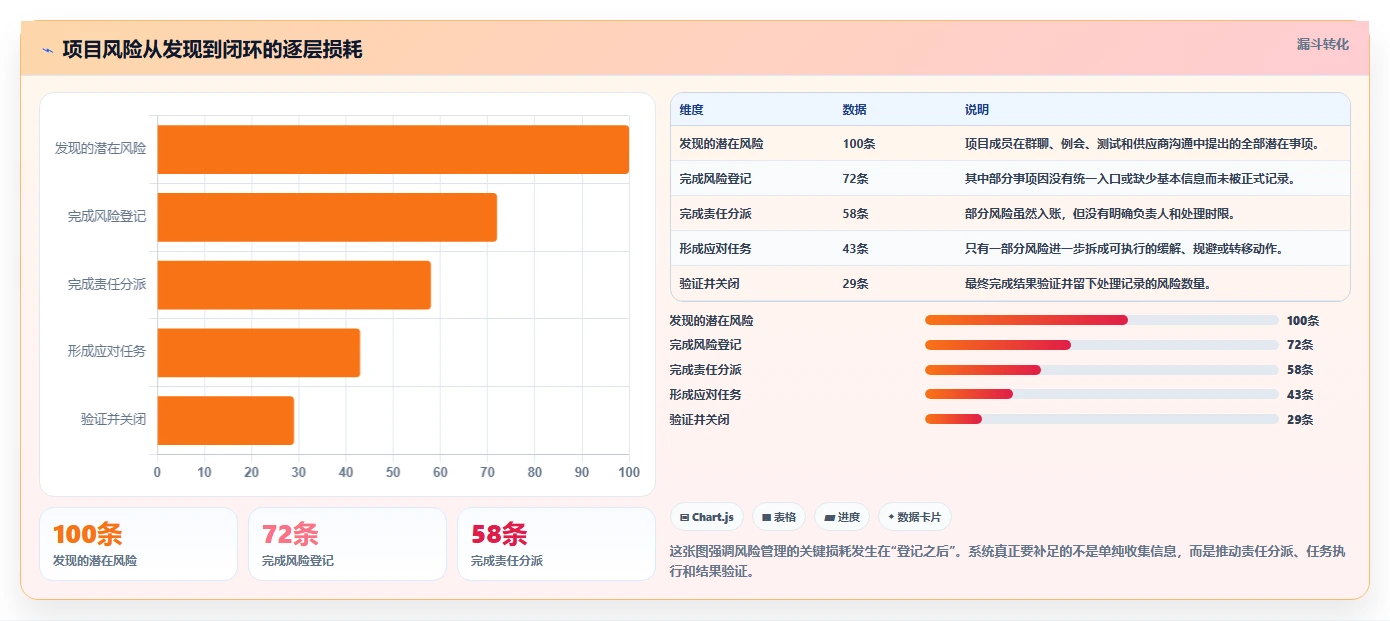Select the 进度 chip
This screenshot has width=1390, height=621.
(842, 517)
